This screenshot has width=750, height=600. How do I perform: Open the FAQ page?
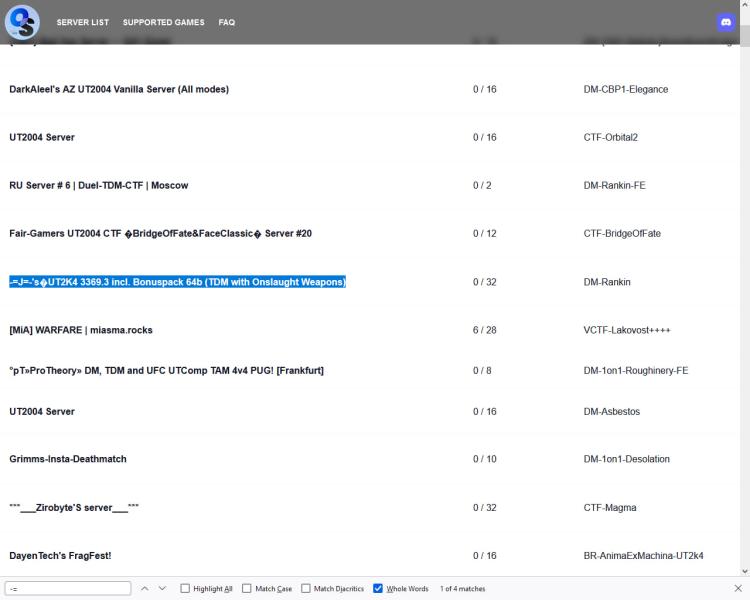tap(227, 22)
